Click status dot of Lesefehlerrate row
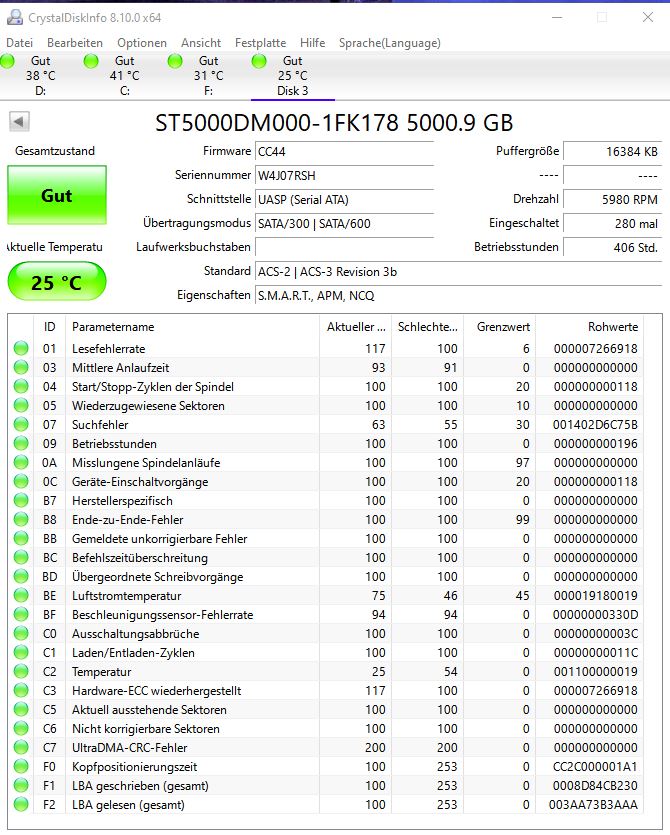The height and width of the screenshot is (835, 670). 21,348
